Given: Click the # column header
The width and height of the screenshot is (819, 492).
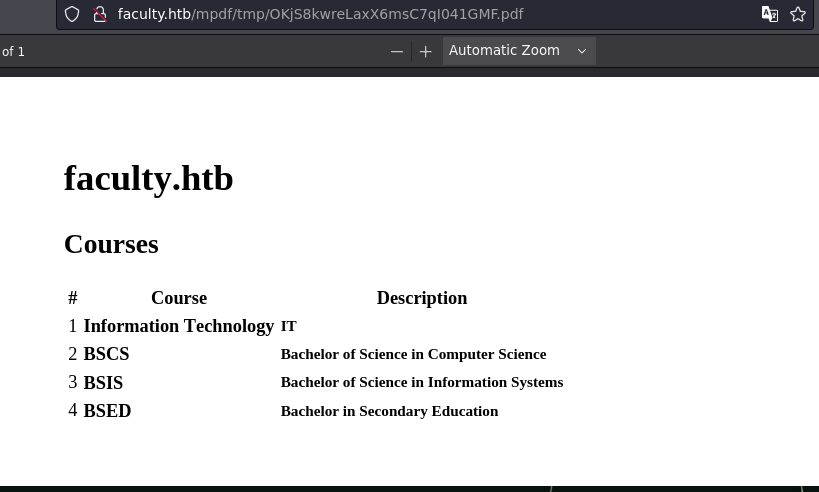Looking at the screenshot, I should coord(73,298).
